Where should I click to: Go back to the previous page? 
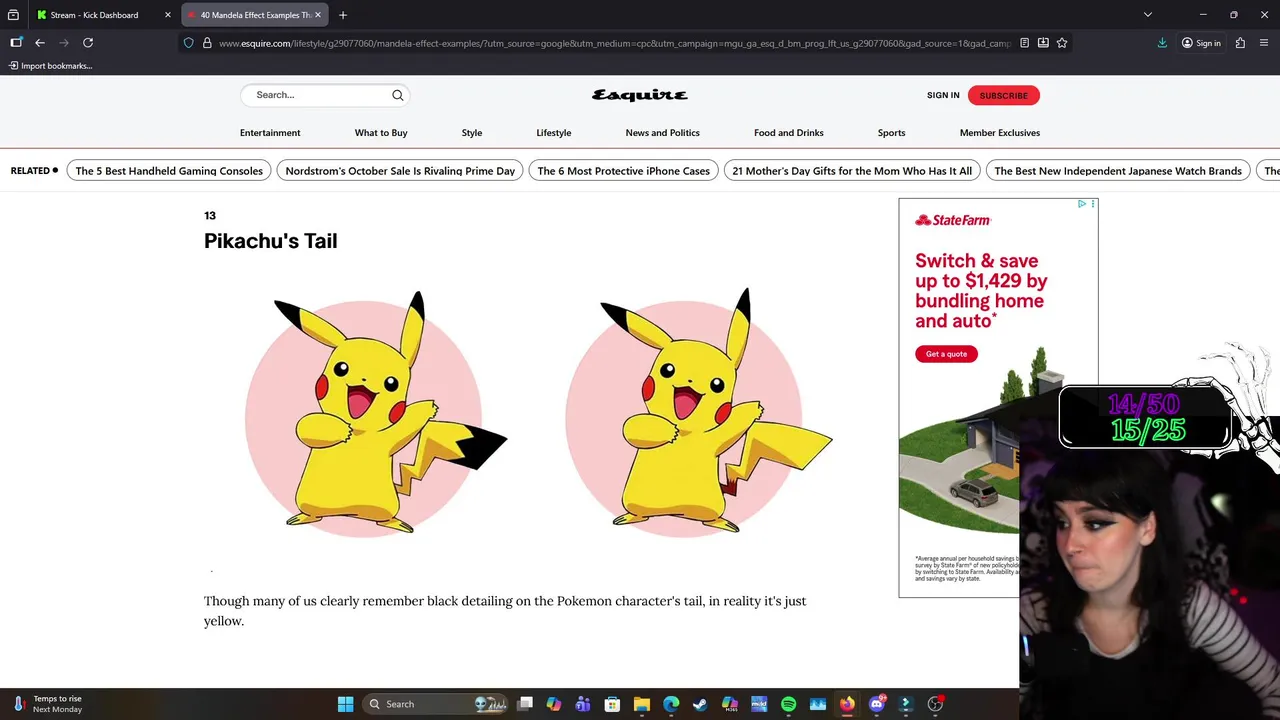coord(40,43)
